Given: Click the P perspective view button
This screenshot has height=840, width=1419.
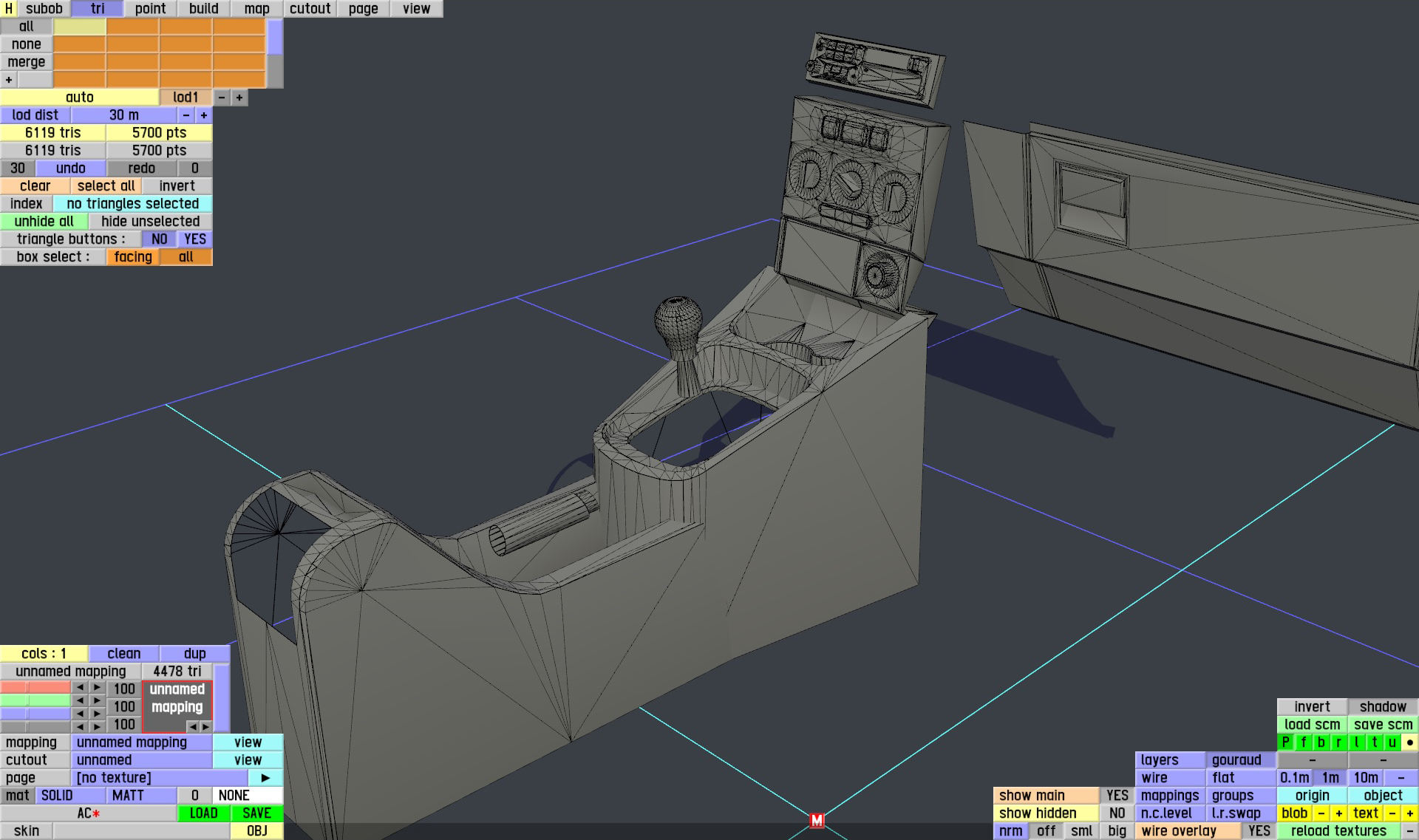Looking at the screenshot, I should tap(1285, 742).
